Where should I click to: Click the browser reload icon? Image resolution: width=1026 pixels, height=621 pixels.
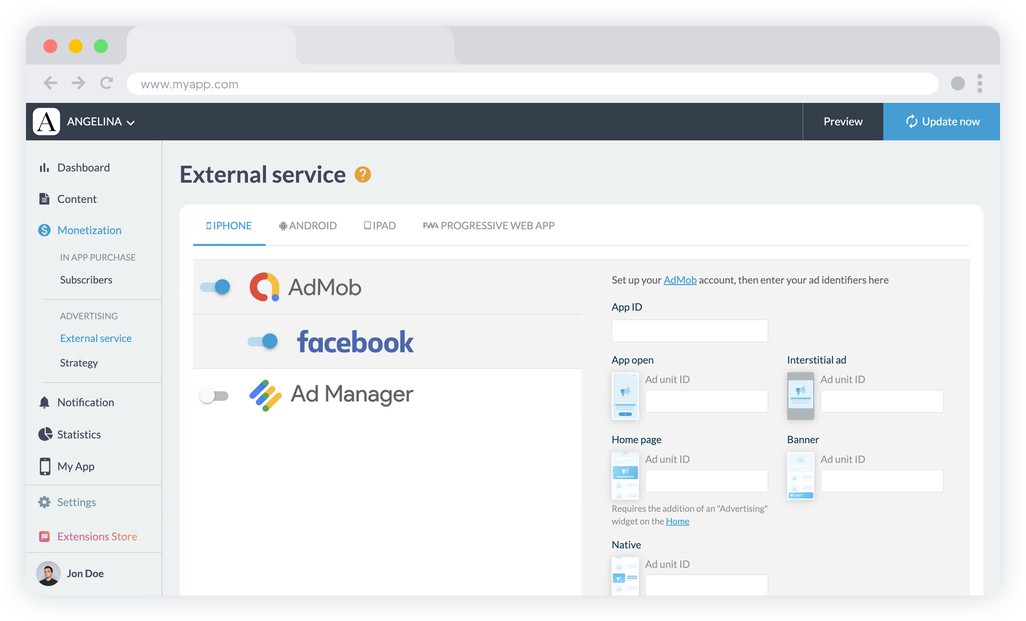tap(107, 84)
